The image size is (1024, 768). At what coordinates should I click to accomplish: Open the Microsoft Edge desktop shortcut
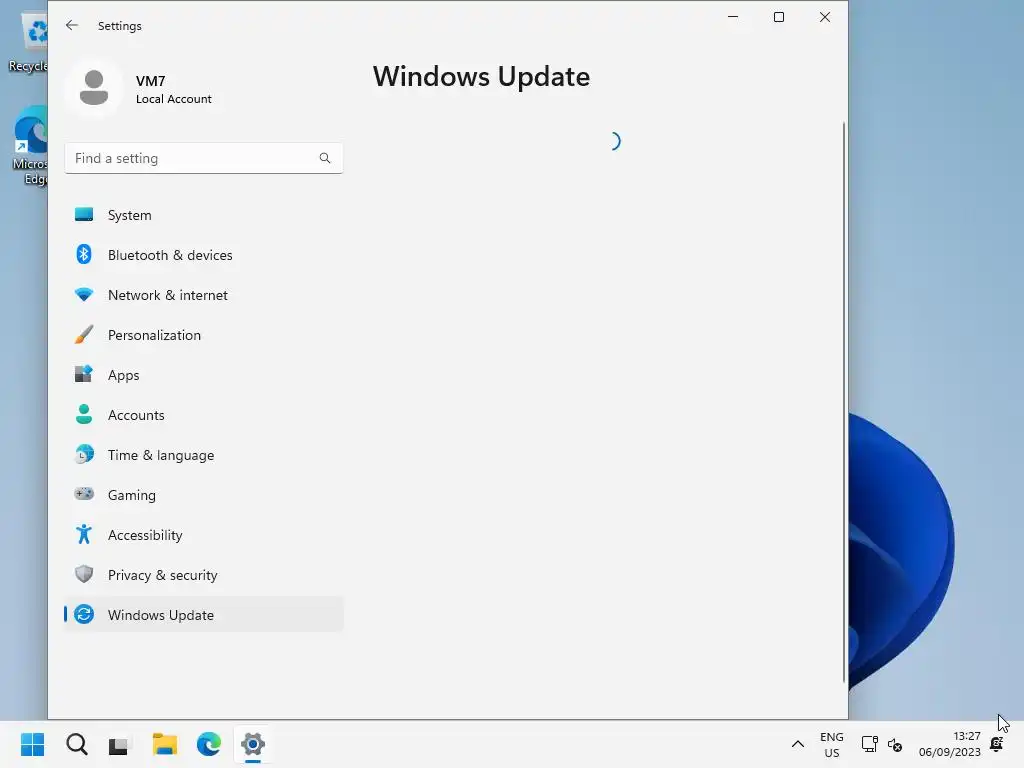(29, 146)
